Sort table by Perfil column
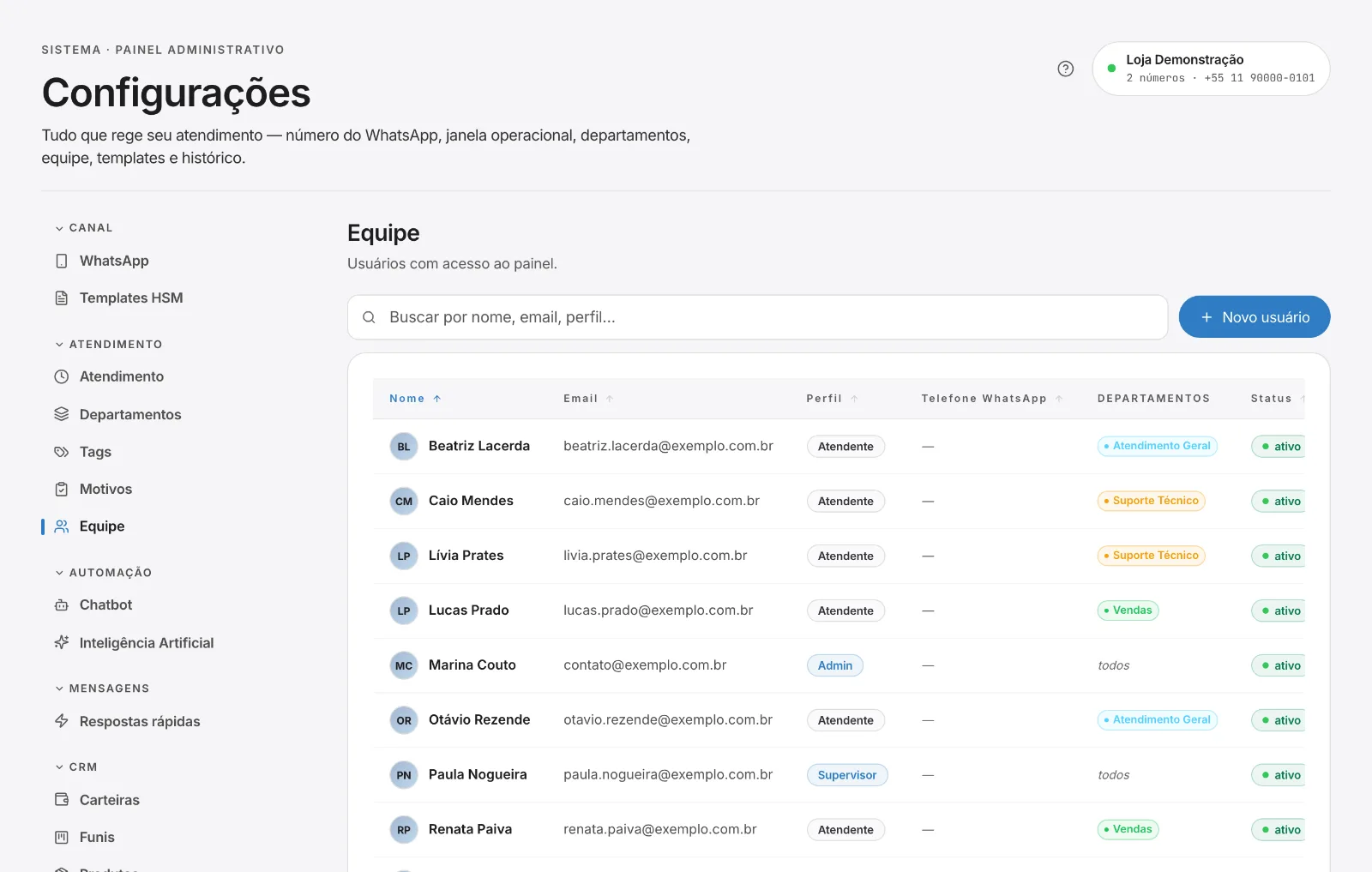Image resolution: width=1372 pixels, height=872 pixels. pos(832,399)
